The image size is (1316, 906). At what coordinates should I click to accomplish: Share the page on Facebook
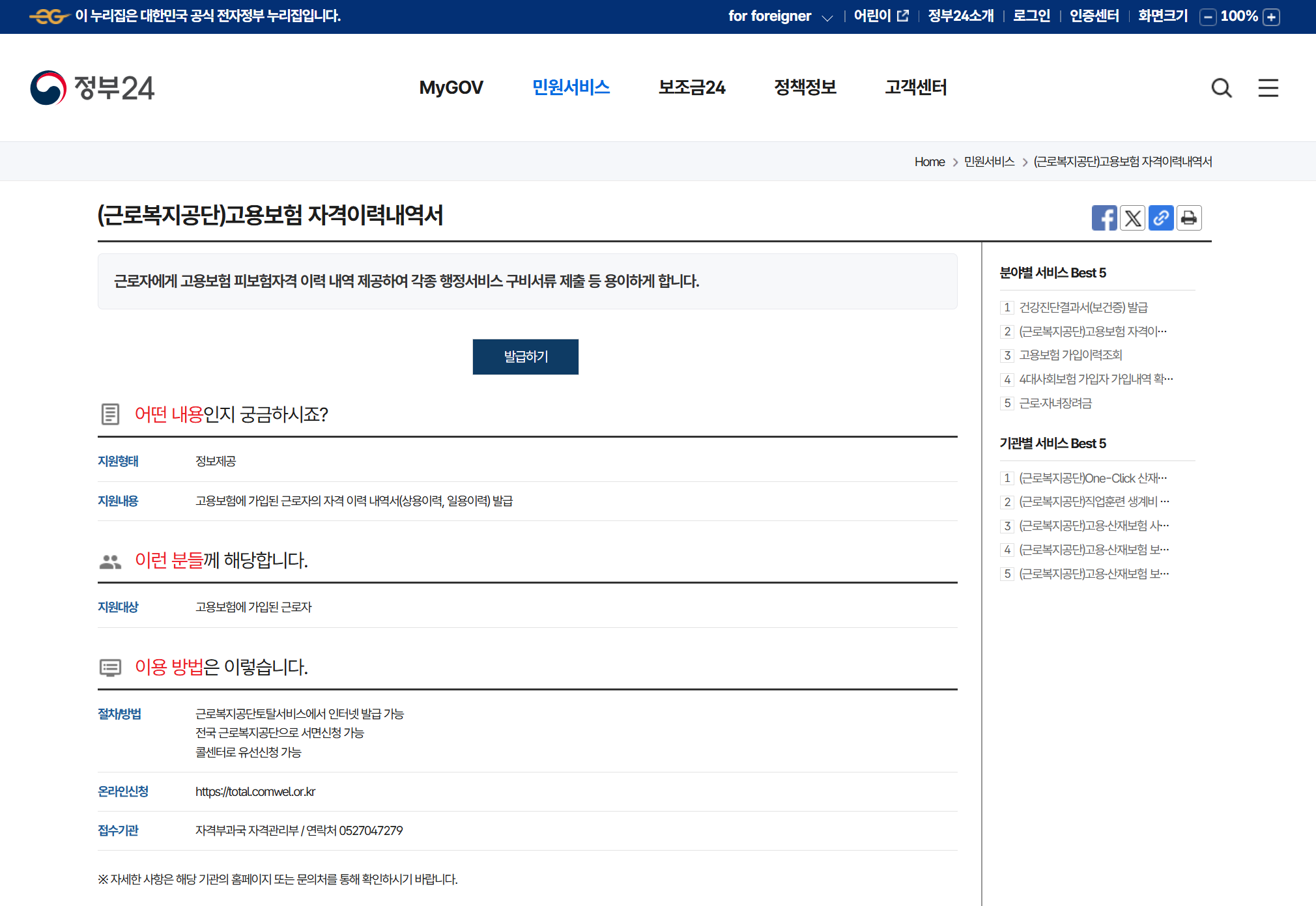click(x=1104, y=218)
